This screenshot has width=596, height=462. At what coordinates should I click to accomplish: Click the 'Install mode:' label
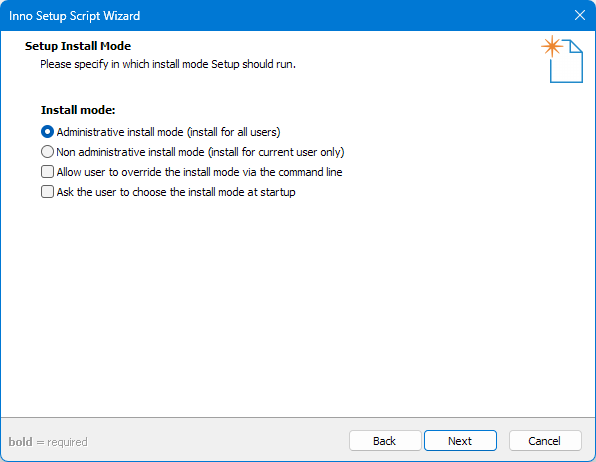click(78, 110)
